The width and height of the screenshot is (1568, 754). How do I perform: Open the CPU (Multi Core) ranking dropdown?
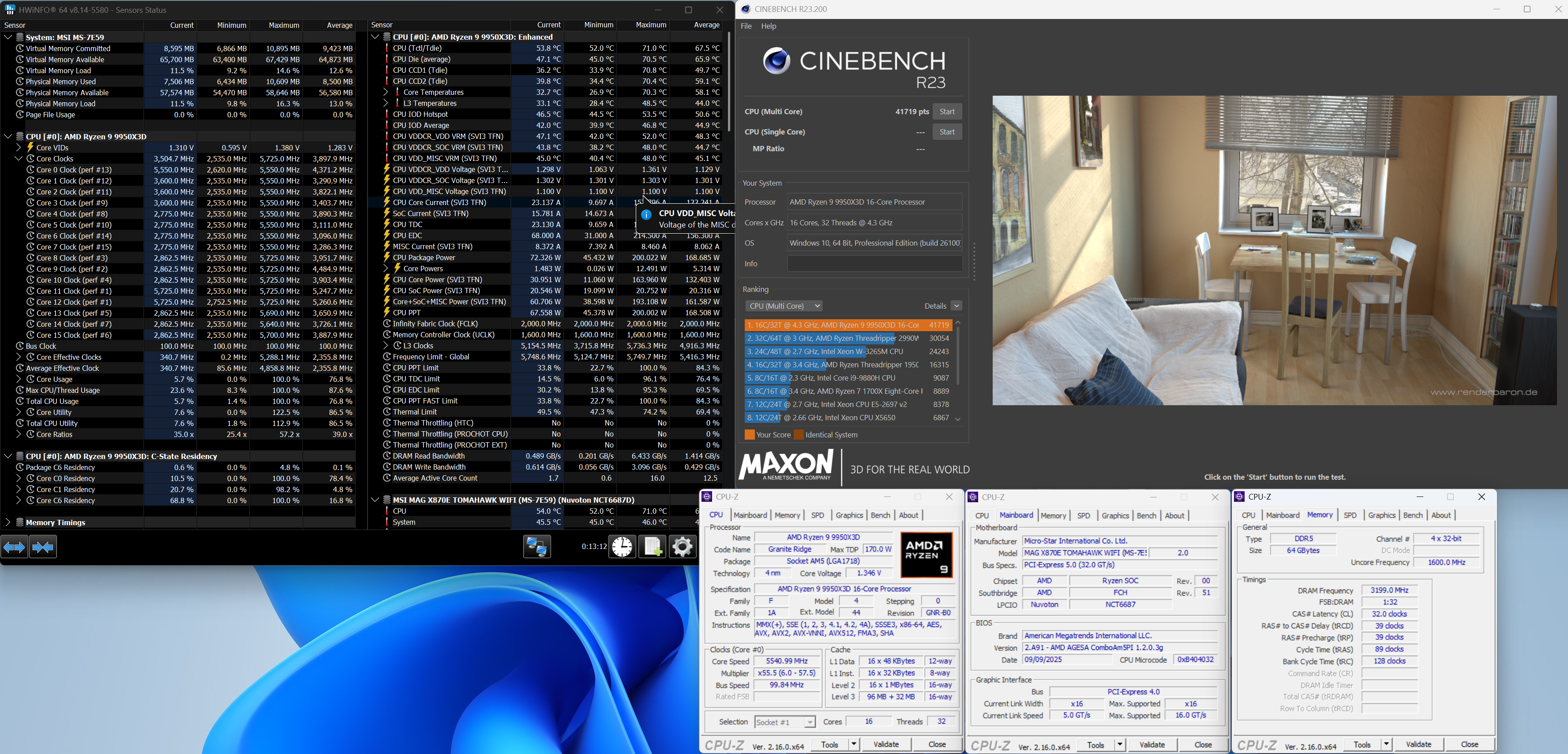[784, 306]
